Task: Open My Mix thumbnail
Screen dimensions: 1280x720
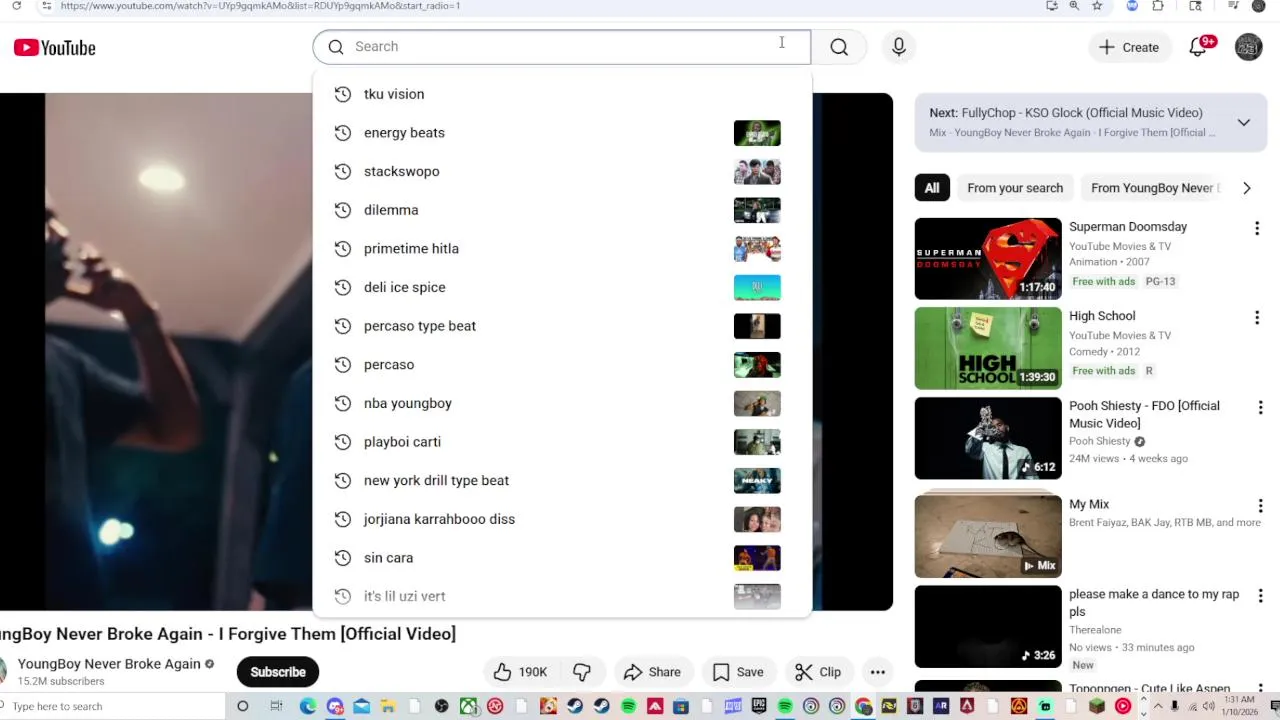Action: [x=988, y=536]
